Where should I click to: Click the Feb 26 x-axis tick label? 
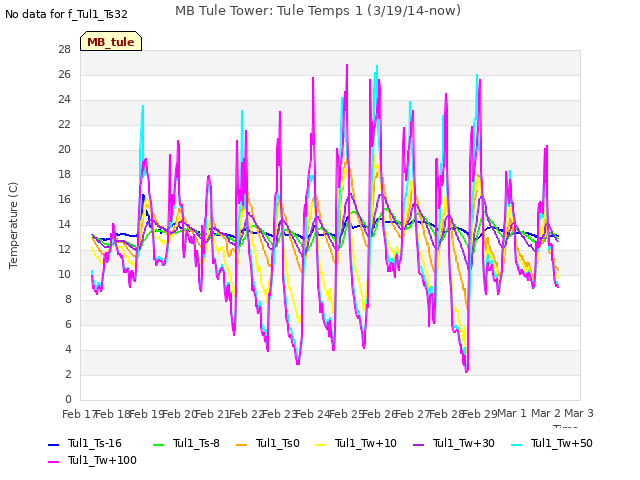click(x=380, y=414)
